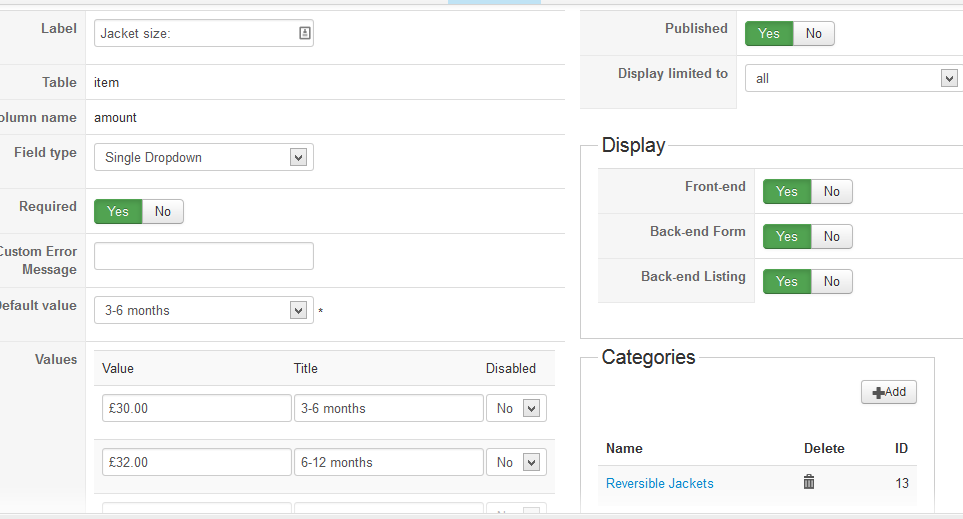Open Disabled dropdown for 6-12 months row

click(x=516, y=462)
